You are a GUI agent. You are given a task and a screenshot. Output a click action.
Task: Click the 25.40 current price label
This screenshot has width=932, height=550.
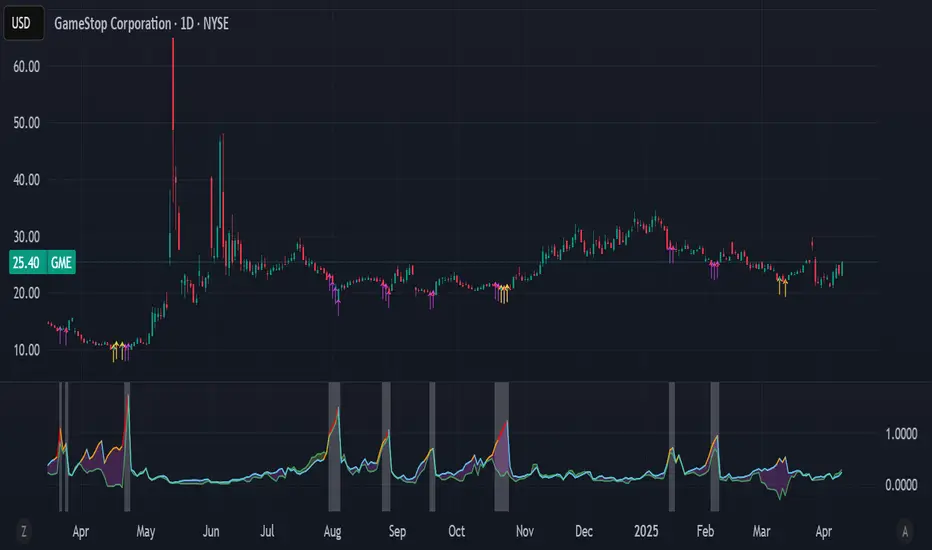coord(26,262)
